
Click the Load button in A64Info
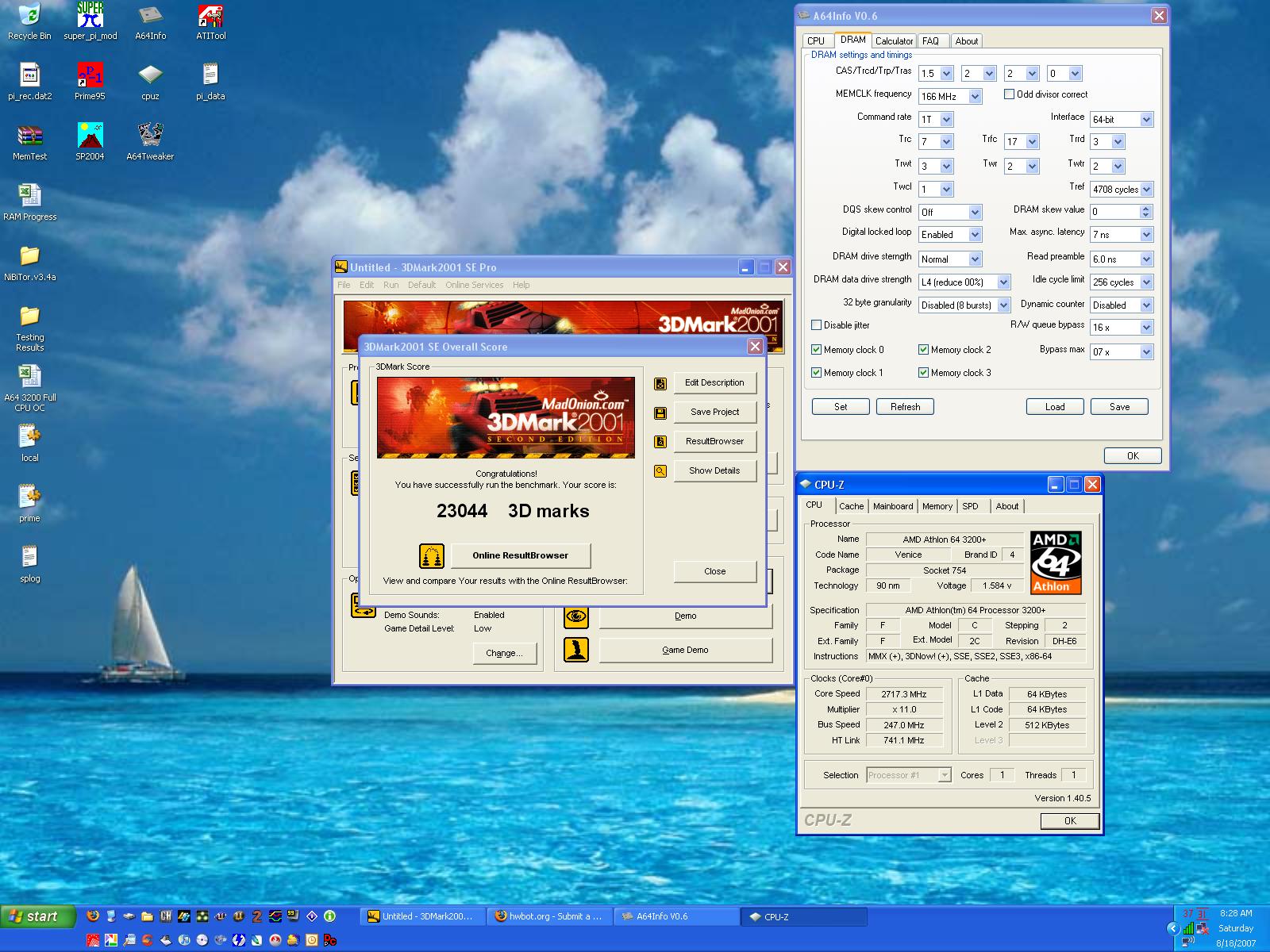(x=1055, y=407)
